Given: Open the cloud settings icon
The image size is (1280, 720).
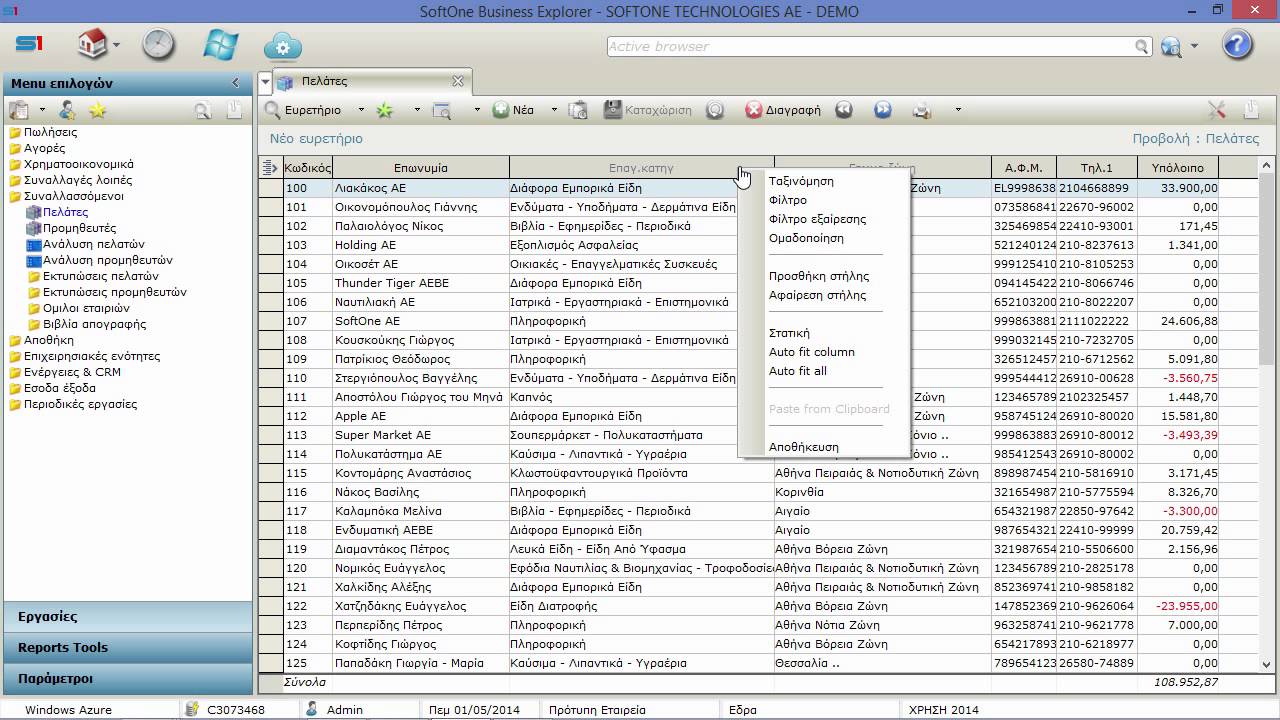Looking at the screenshot, I should (x=283, y=46).
